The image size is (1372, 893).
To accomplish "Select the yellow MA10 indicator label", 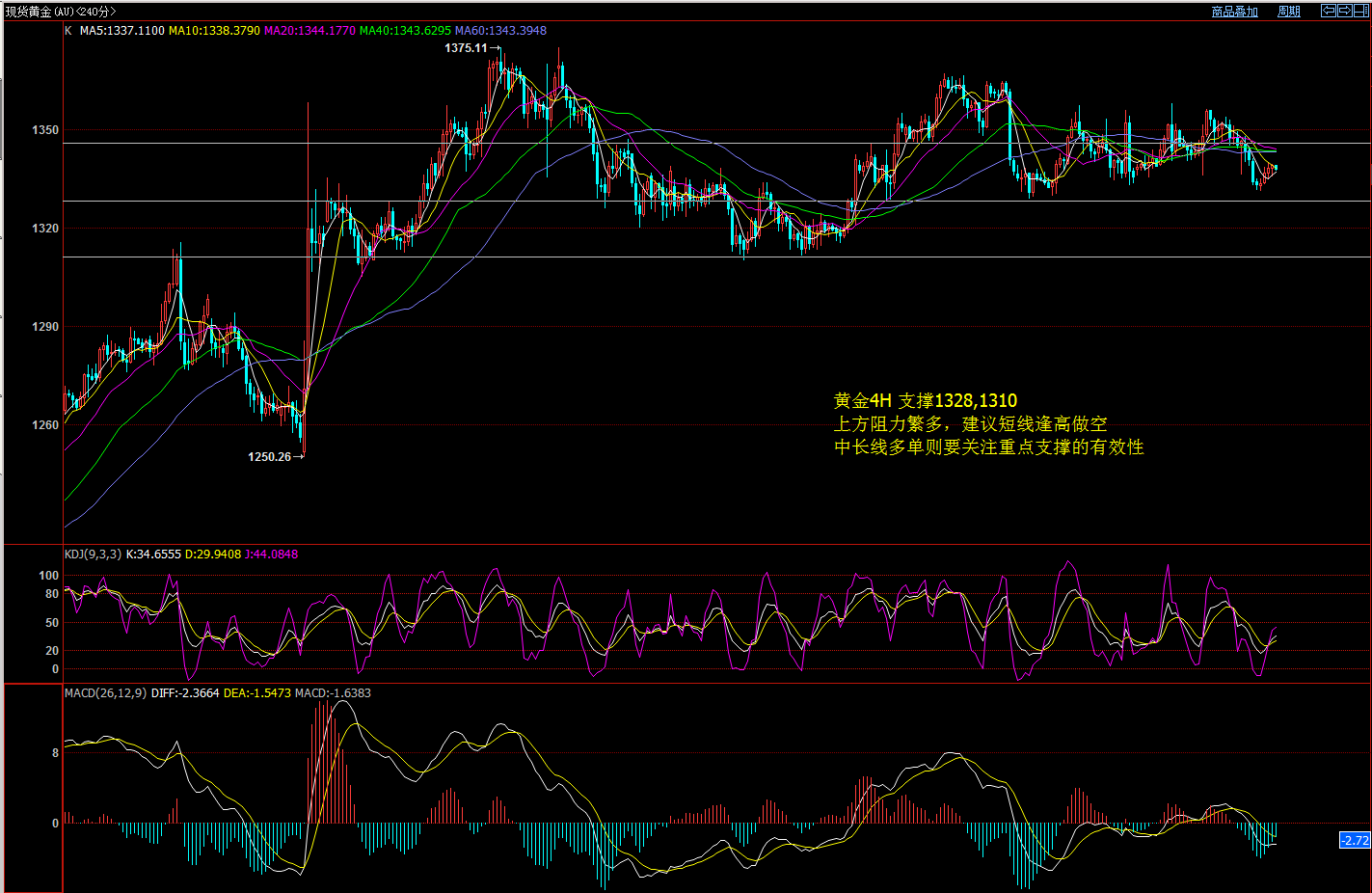I will click(x=214, y=31).
